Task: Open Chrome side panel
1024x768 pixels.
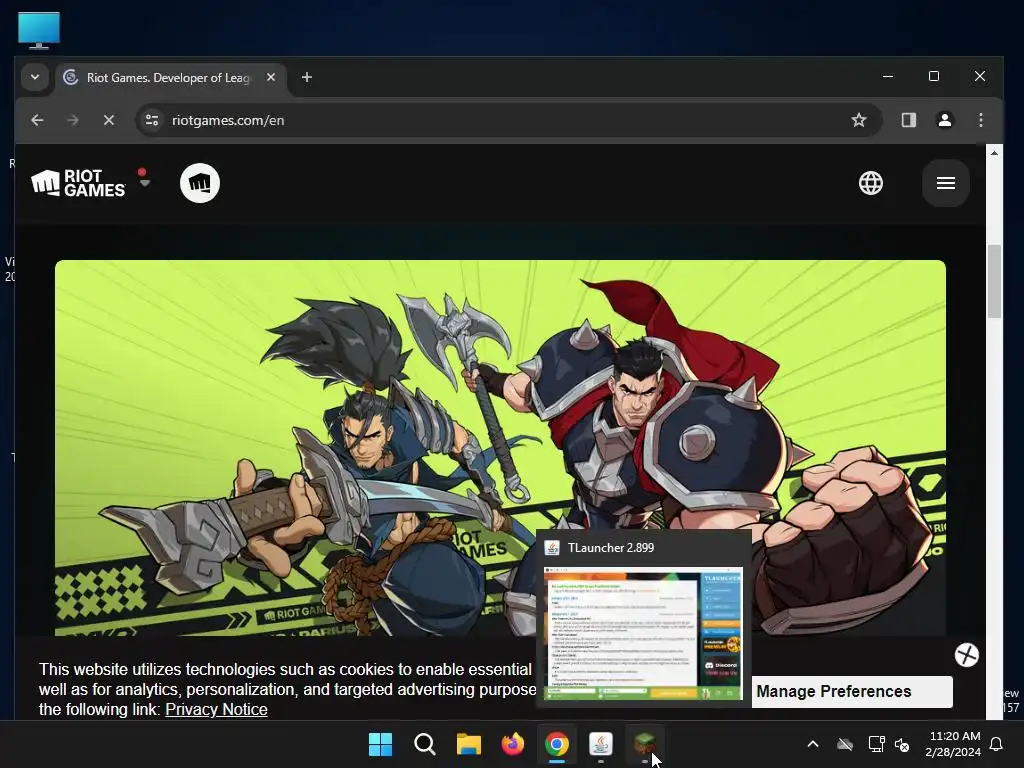Action: pyautogui.click(x=908, y=120)
